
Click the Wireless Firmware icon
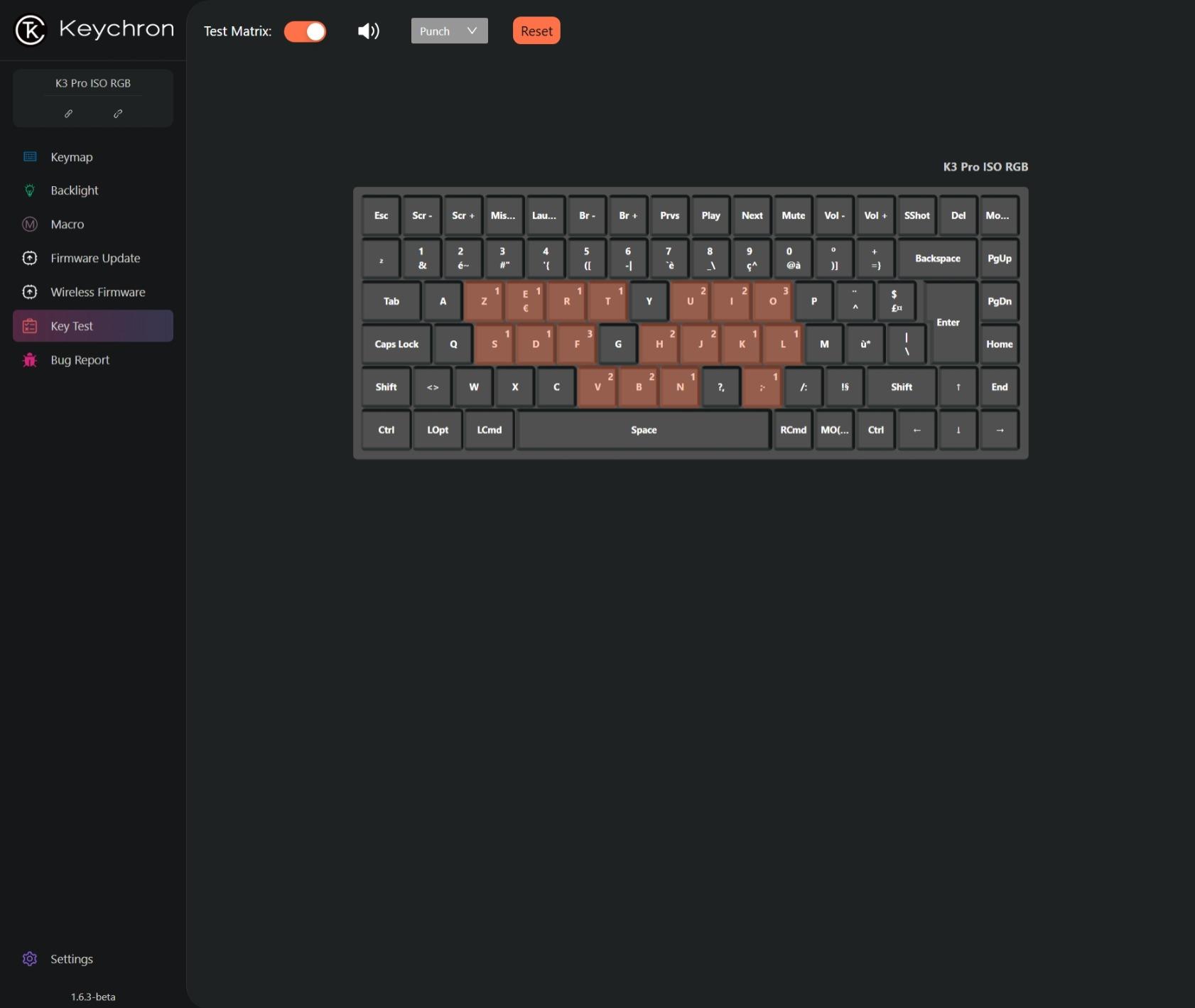(30, 292)
